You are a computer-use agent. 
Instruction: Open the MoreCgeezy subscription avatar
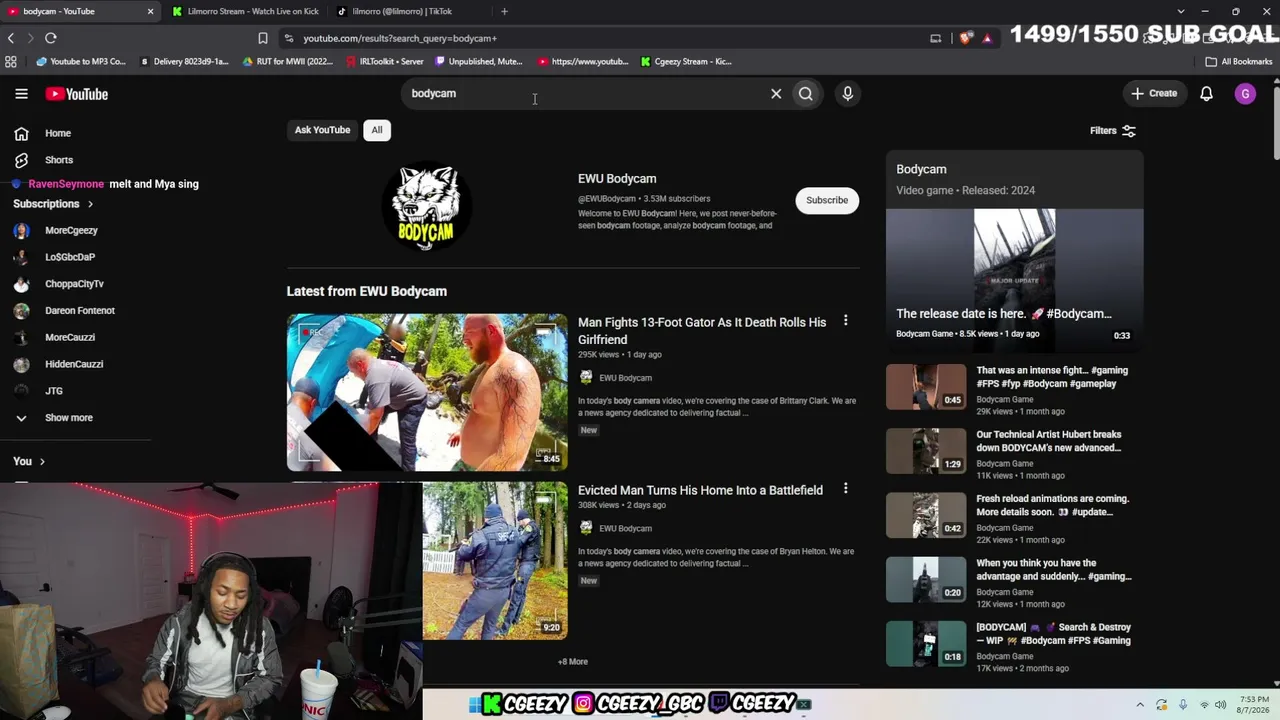tap(21, 230)
